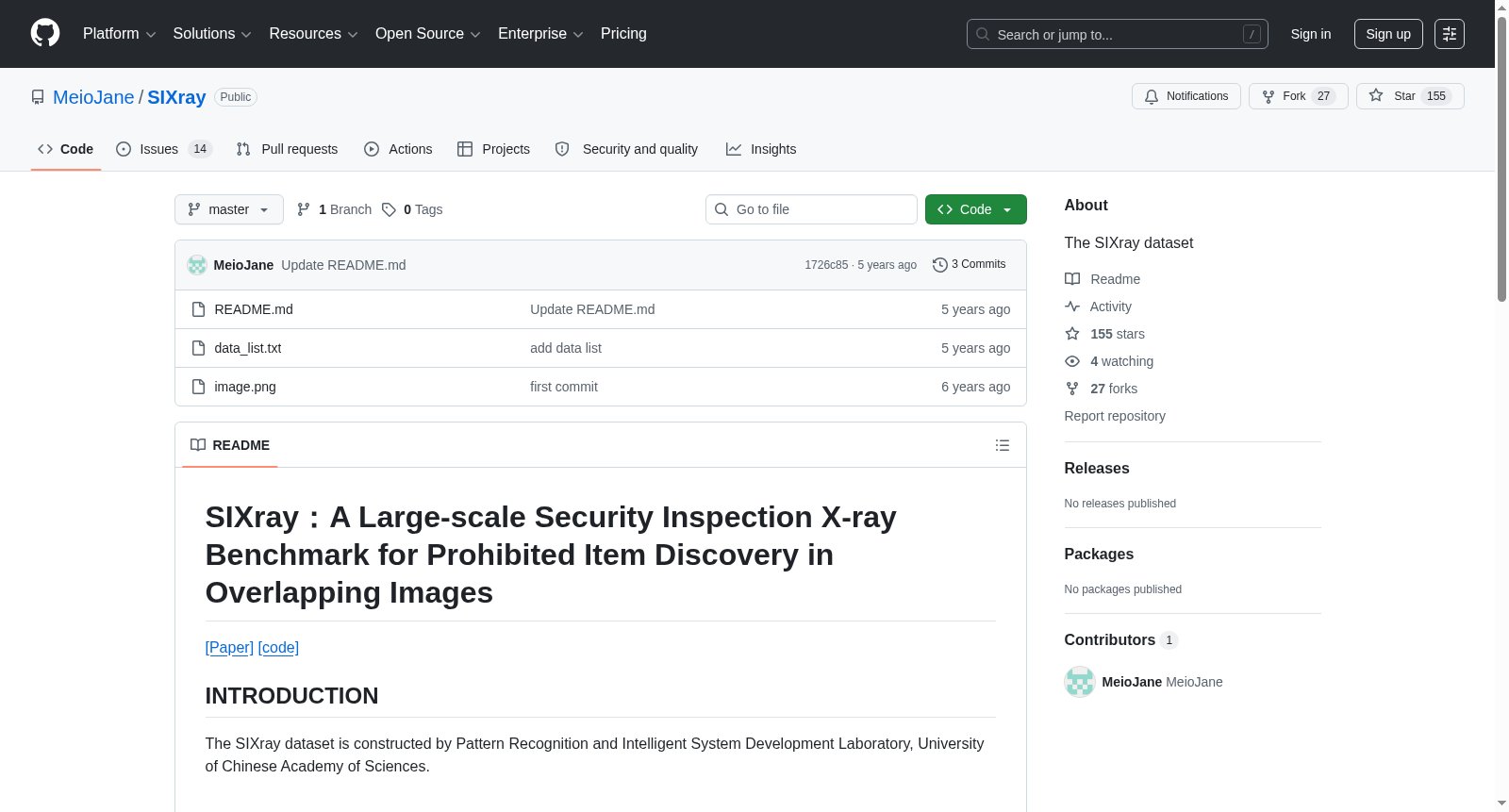Switch to the Insights tab
The width and height of the screenshot is (1509, 812).
coord(761,149)
